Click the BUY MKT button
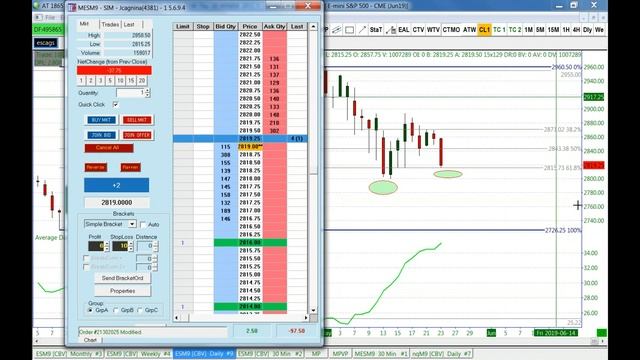Image resolution: width=640 pixels, height=360 pixels. pyautogui.click(x=101, y=120)
